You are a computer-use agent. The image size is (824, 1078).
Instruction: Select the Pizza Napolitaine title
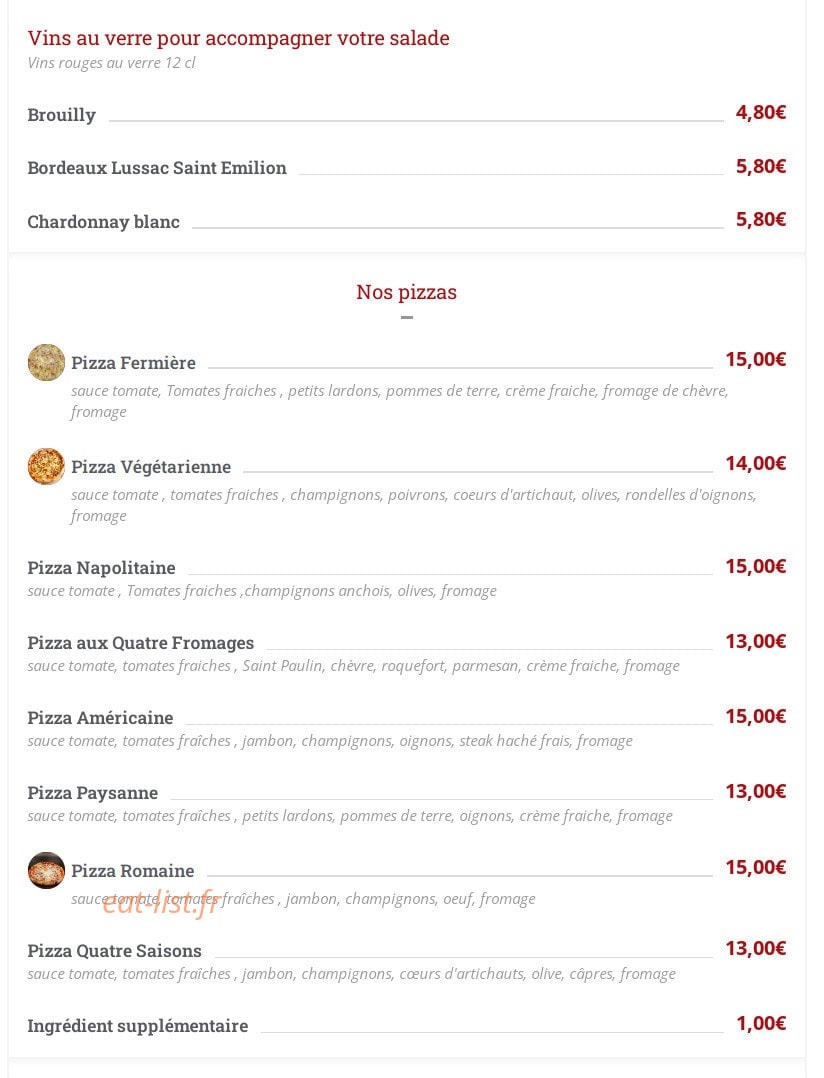(x=102, y=568)
